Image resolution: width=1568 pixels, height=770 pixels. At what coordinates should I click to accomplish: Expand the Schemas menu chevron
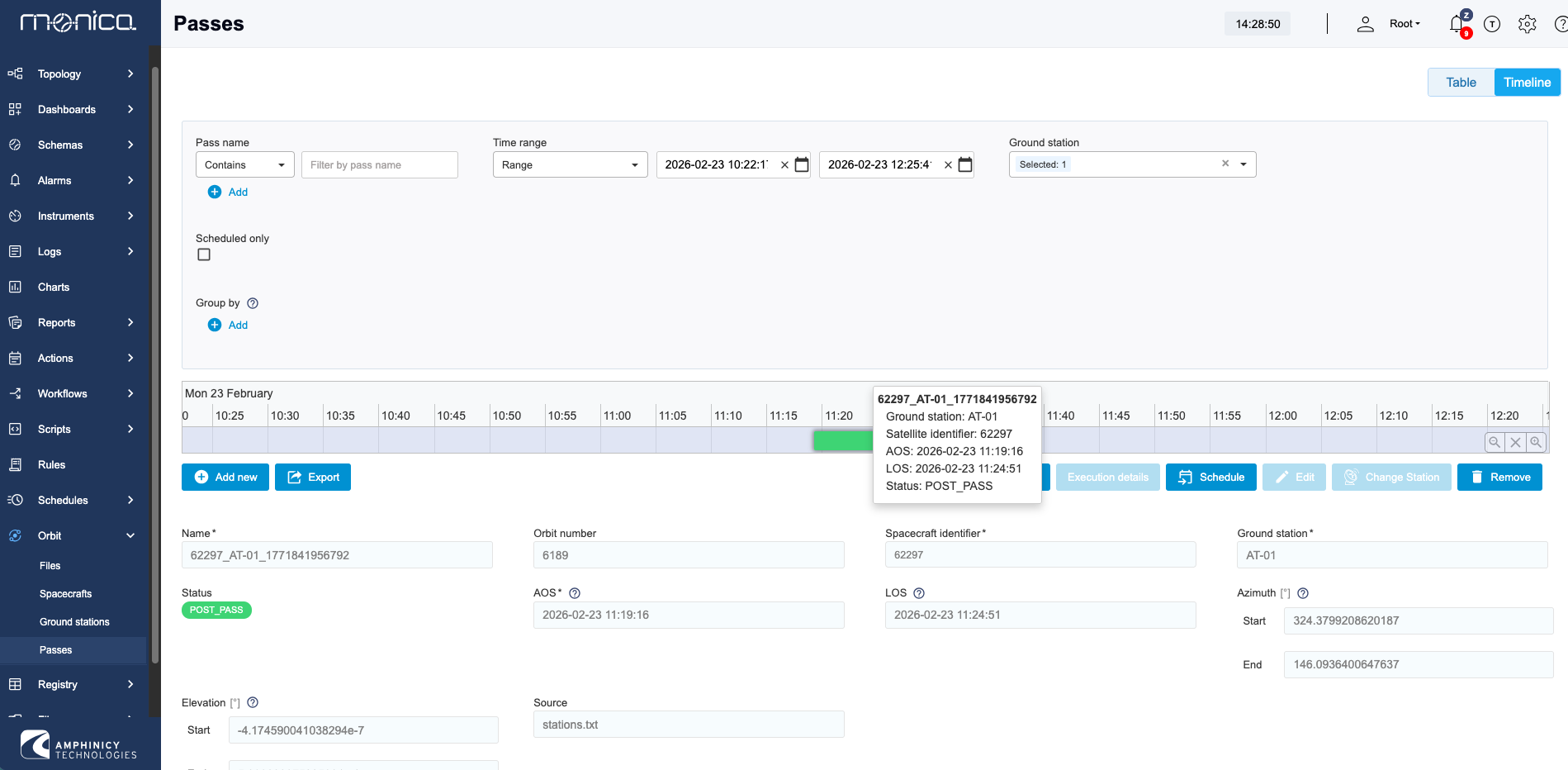point(130,145)
